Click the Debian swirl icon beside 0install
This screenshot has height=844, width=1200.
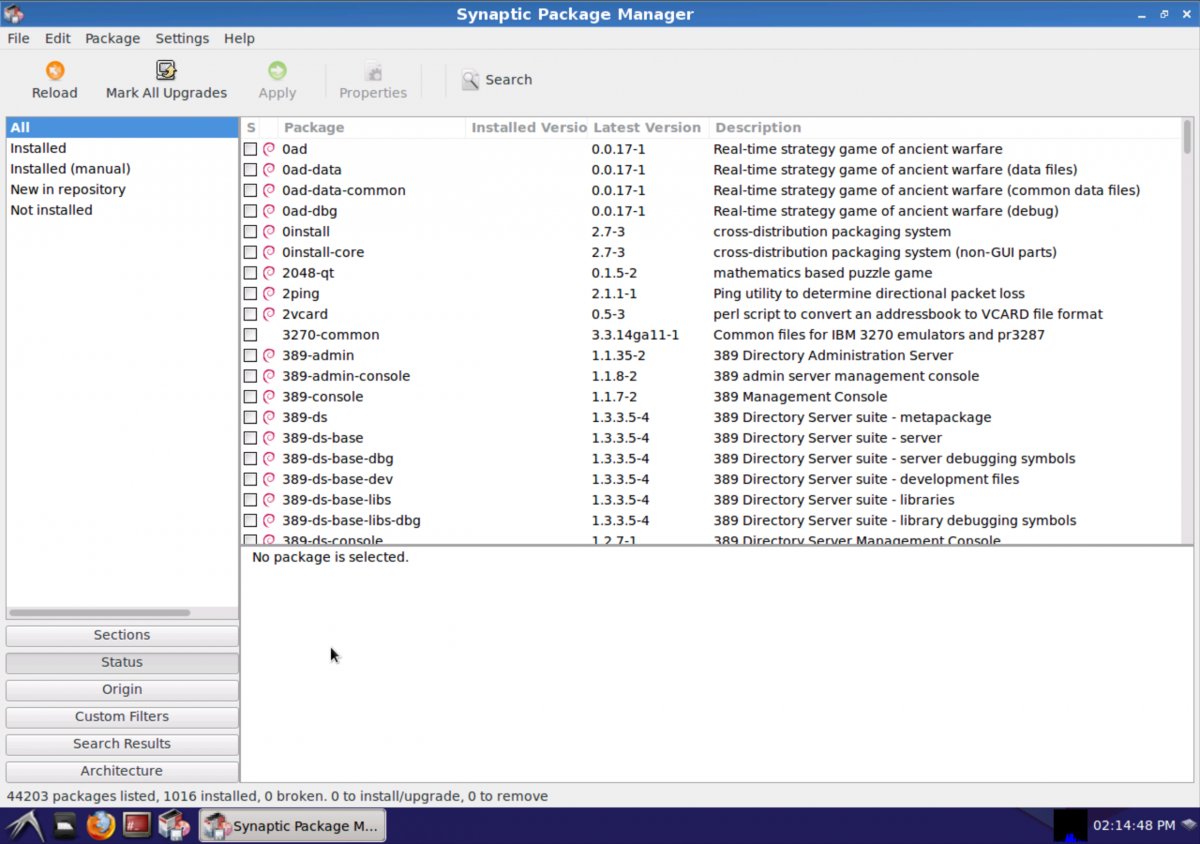[x=269, y=232]
